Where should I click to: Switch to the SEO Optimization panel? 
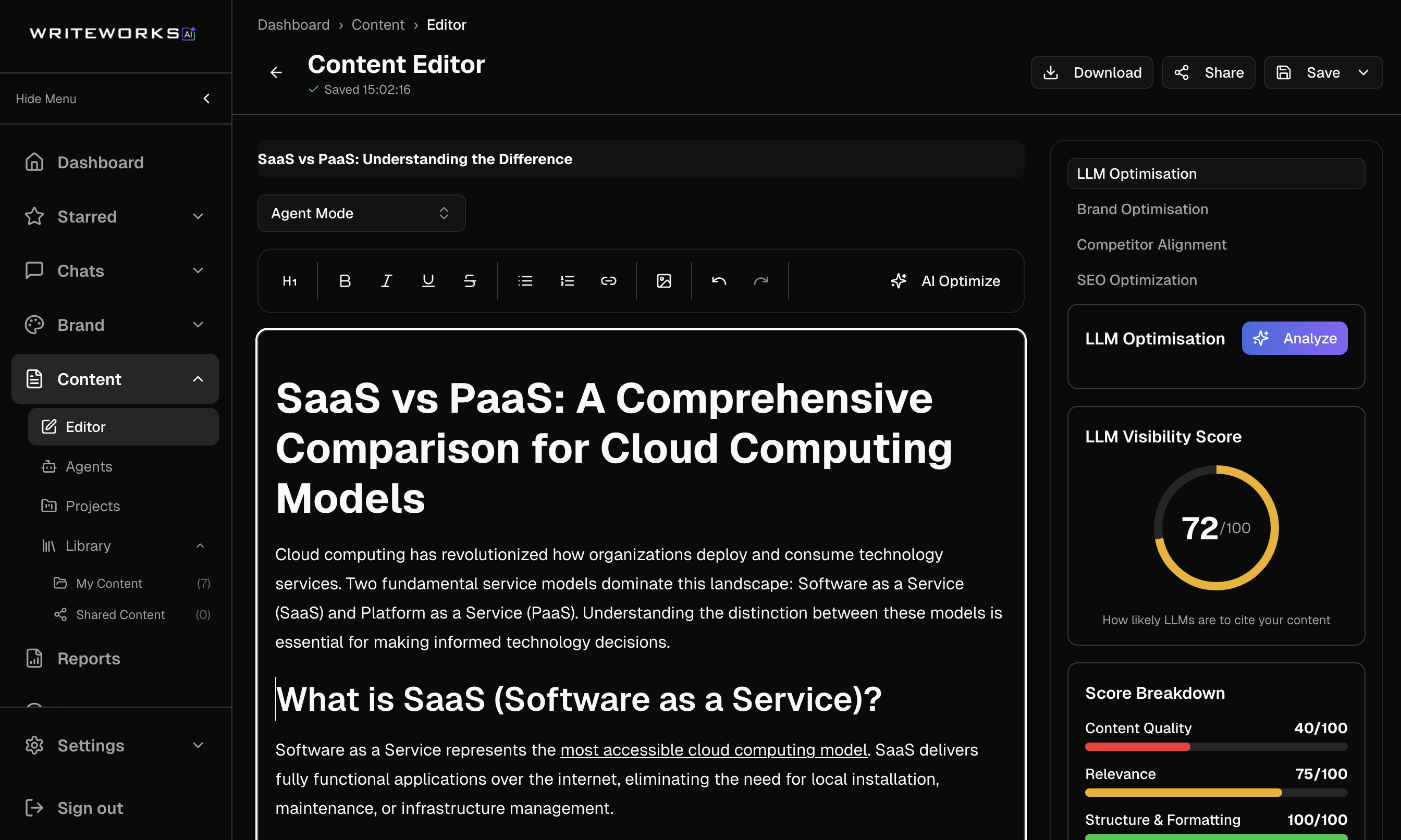coord(1137,280)
